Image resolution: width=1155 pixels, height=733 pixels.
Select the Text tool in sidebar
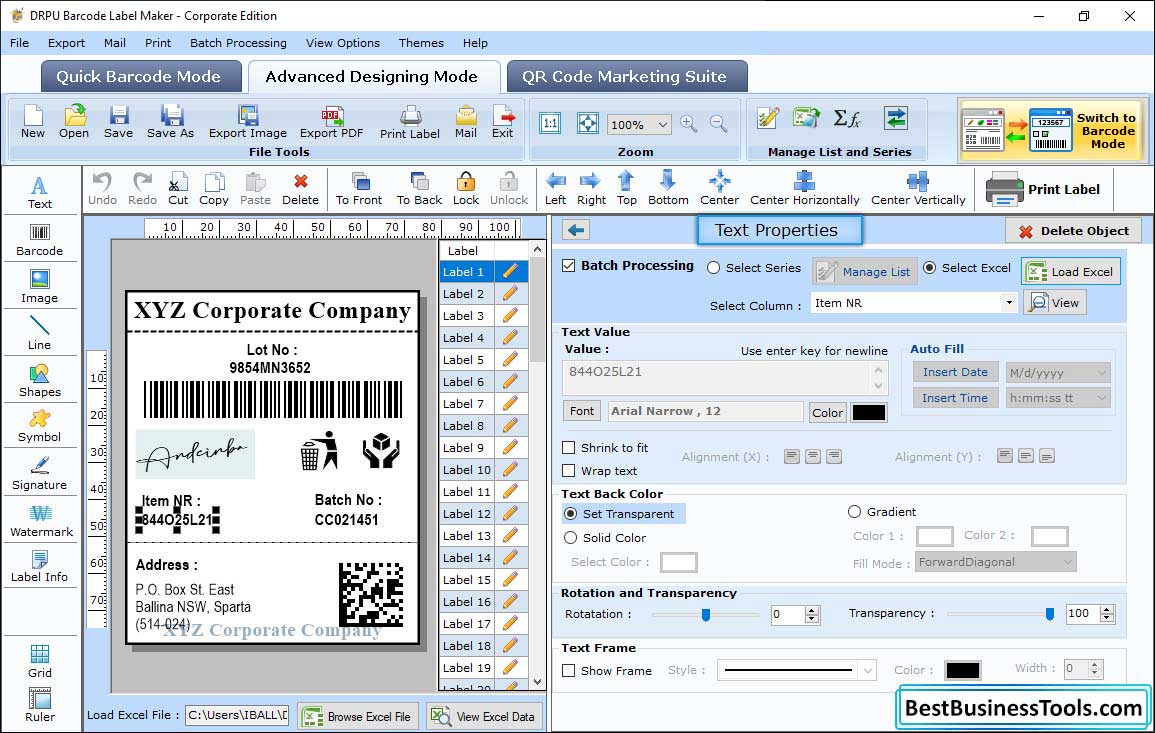40,192
